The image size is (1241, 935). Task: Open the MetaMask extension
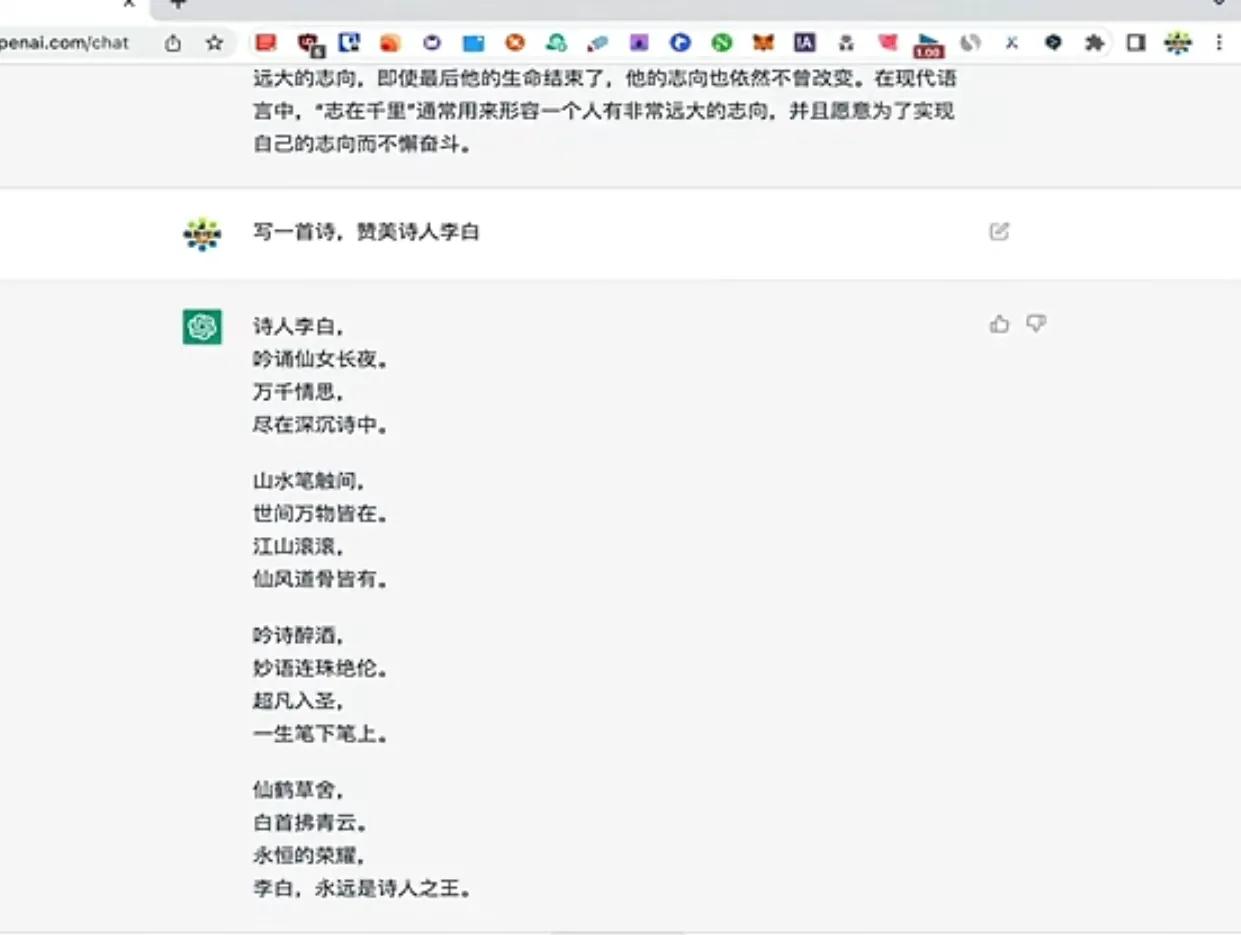(763, 43)
